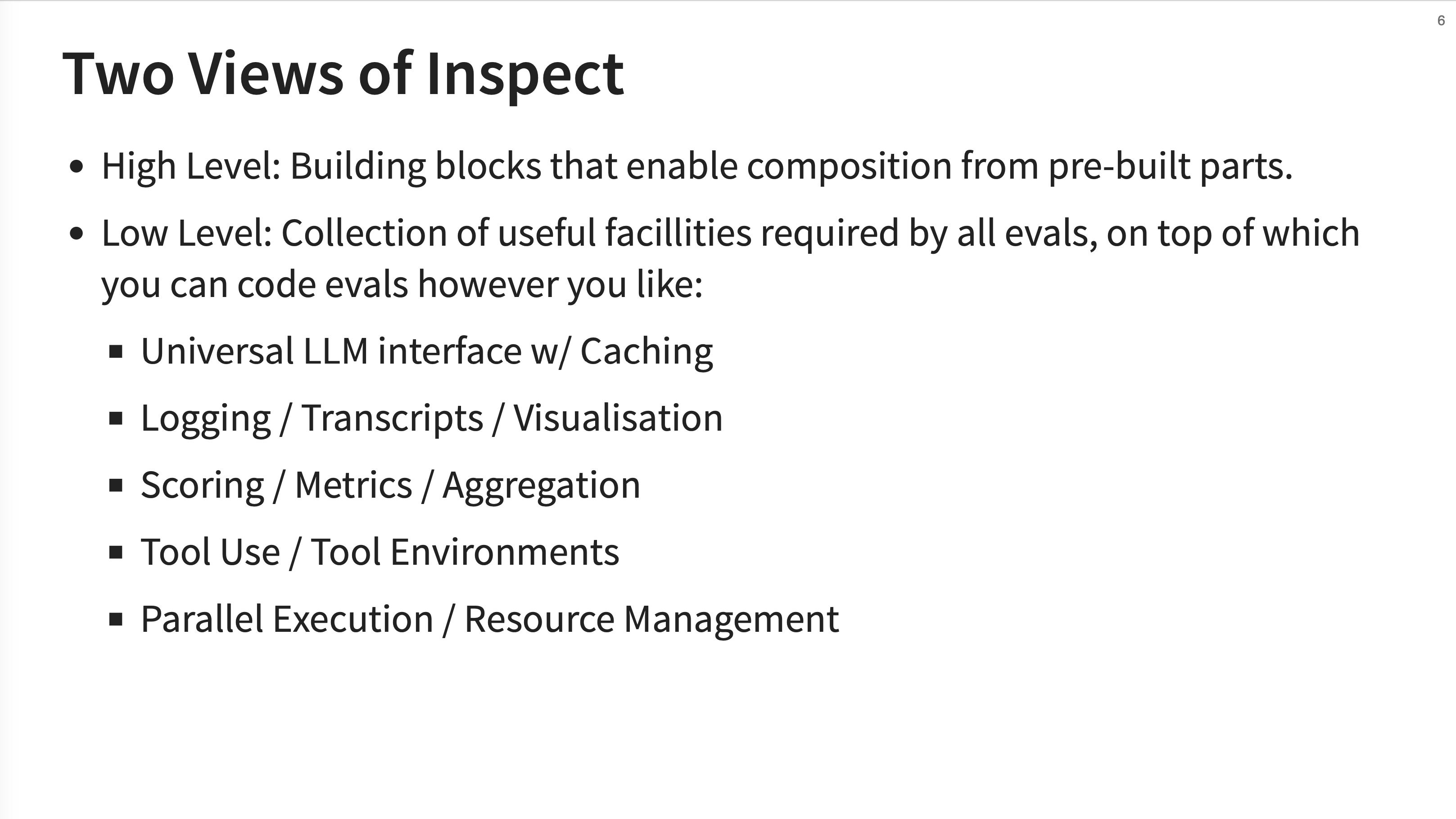Click the "Parallel Execution" text
1456x819 pixels.
pyautogui.click(x=287, y=619)
